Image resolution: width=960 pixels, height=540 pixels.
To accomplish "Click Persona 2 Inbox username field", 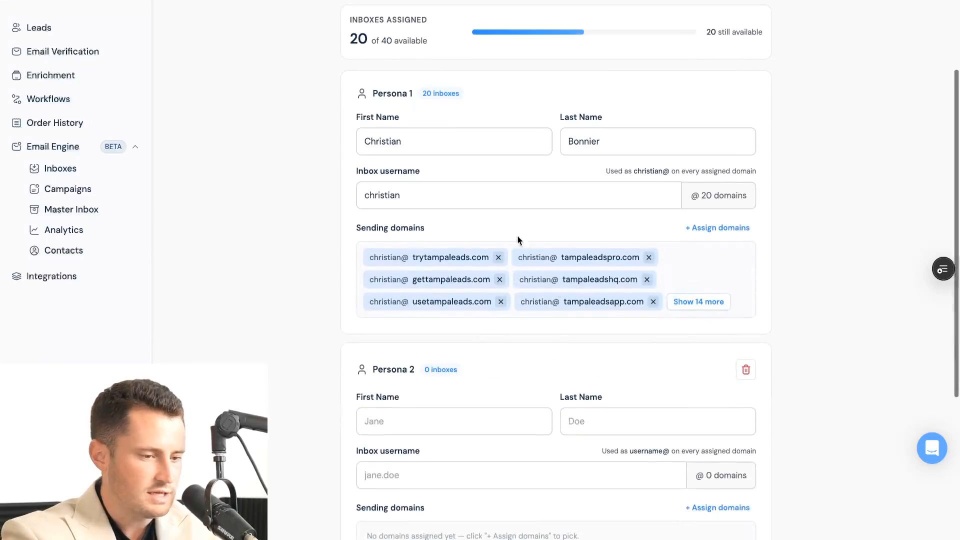I will (x=521, y=475).
